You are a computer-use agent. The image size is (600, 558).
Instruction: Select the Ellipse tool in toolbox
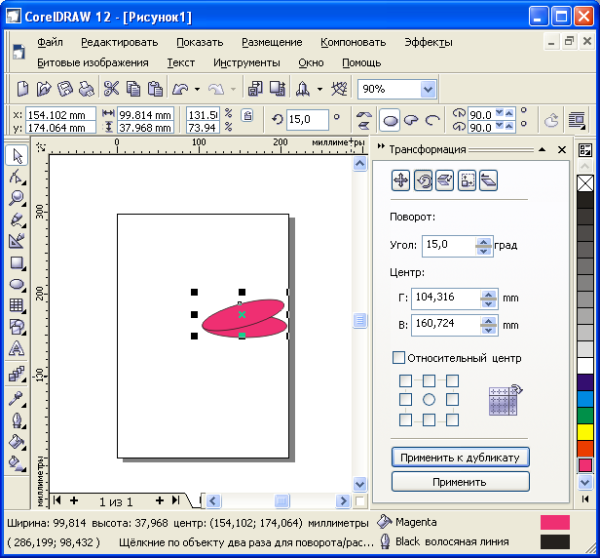click(x=16, y=284)
